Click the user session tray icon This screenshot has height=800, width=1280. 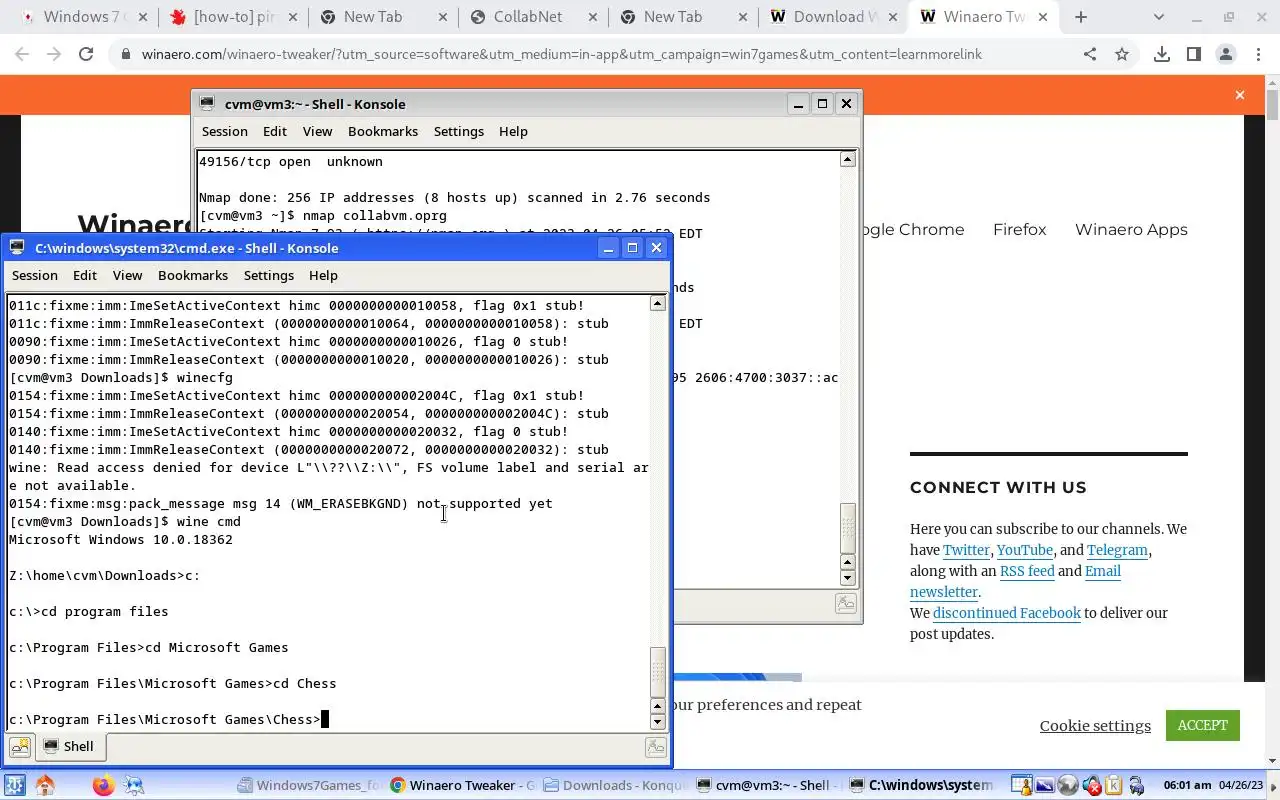1021,785
